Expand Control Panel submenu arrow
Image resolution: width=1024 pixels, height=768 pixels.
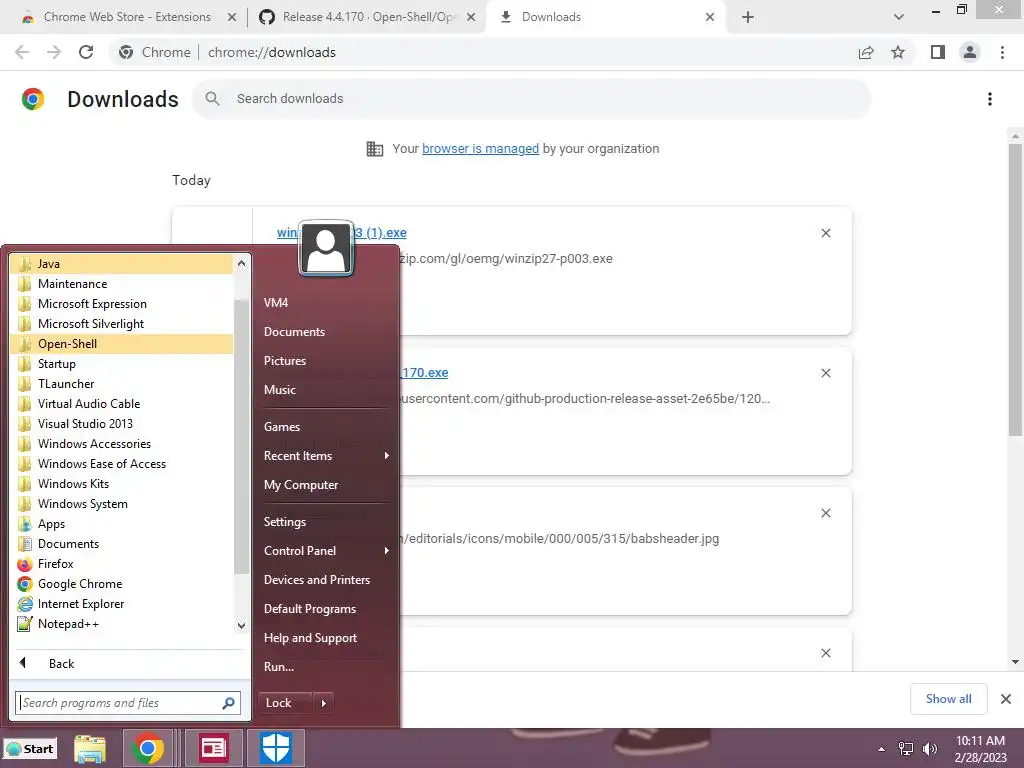point(387,551)
